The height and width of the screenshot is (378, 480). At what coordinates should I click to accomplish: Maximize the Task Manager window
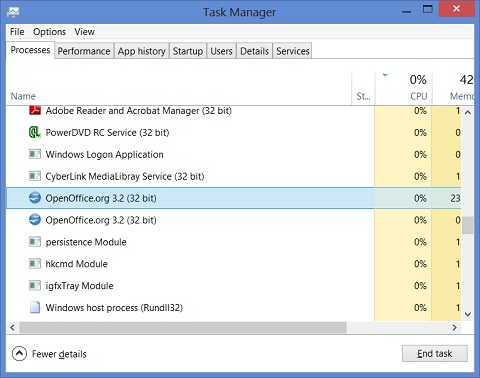tap(427, 9)
